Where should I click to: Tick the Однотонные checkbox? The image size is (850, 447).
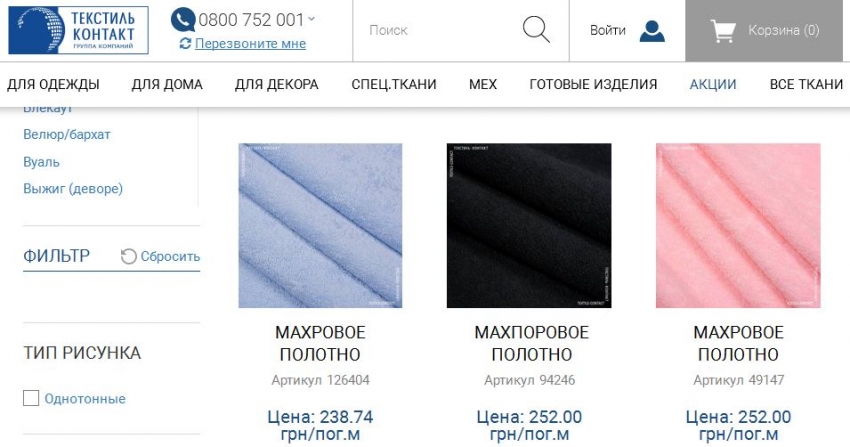point(31,398)
